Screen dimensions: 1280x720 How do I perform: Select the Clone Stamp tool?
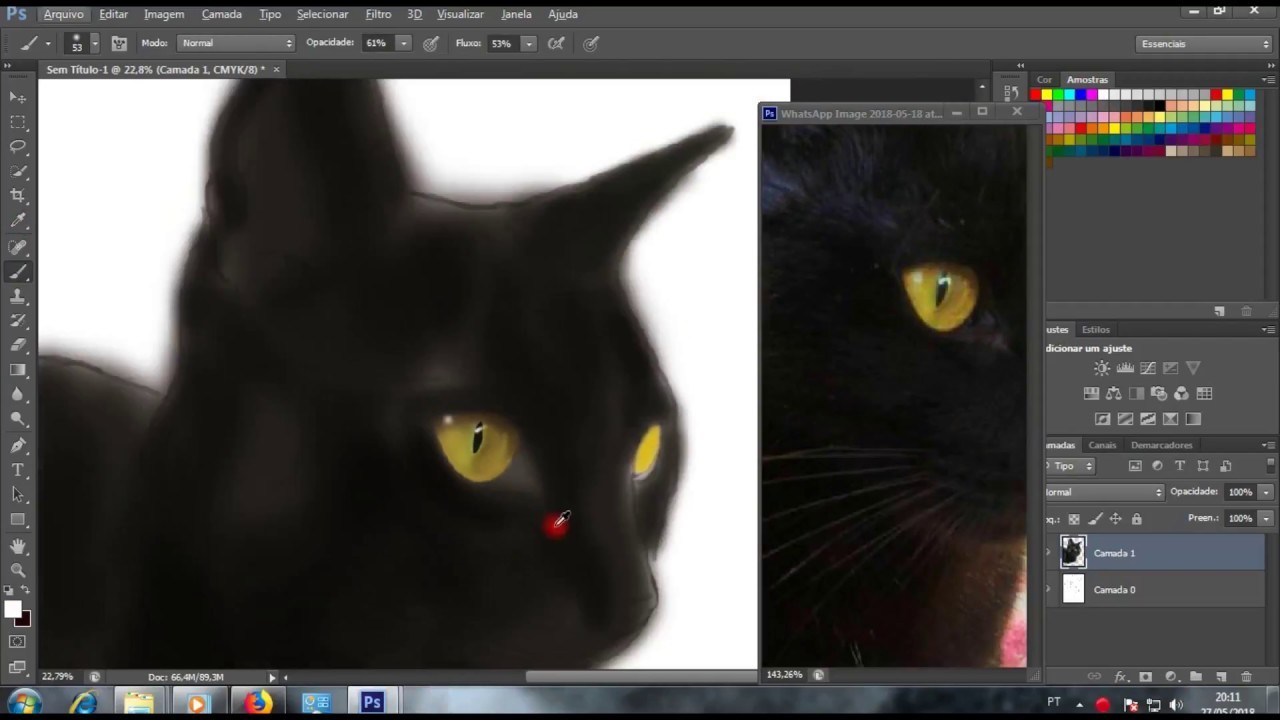(x=18, y=296)
